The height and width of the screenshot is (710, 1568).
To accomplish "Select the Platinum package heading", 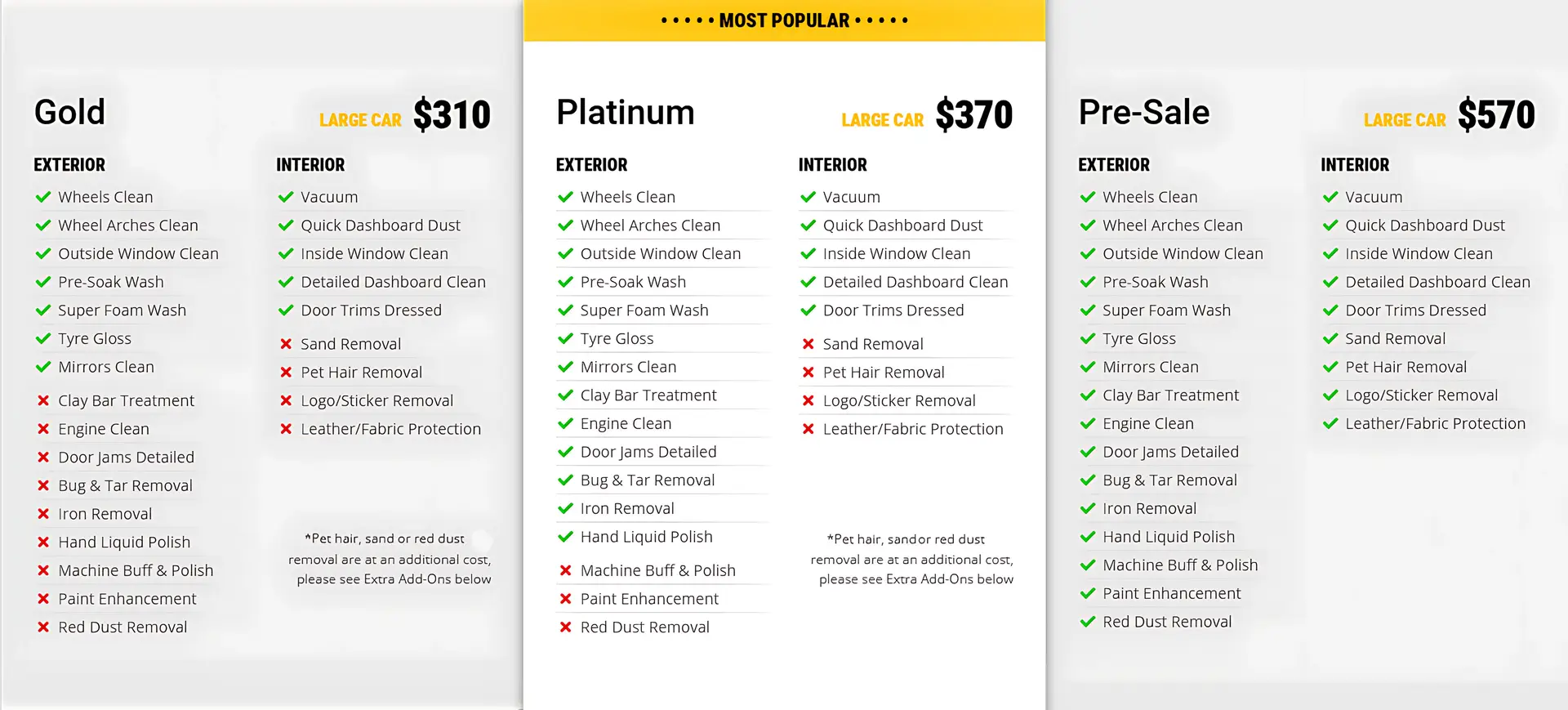I will click(626, 112).
